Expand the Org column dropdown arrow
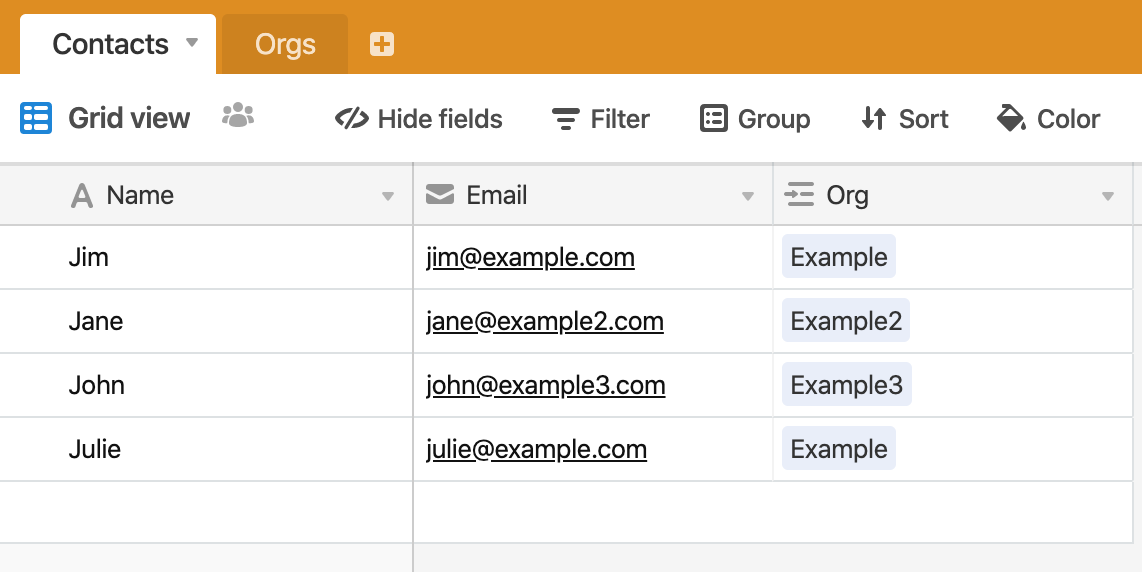Image resolution: width=1142 pixels, height=572 pixels. 1108,196
